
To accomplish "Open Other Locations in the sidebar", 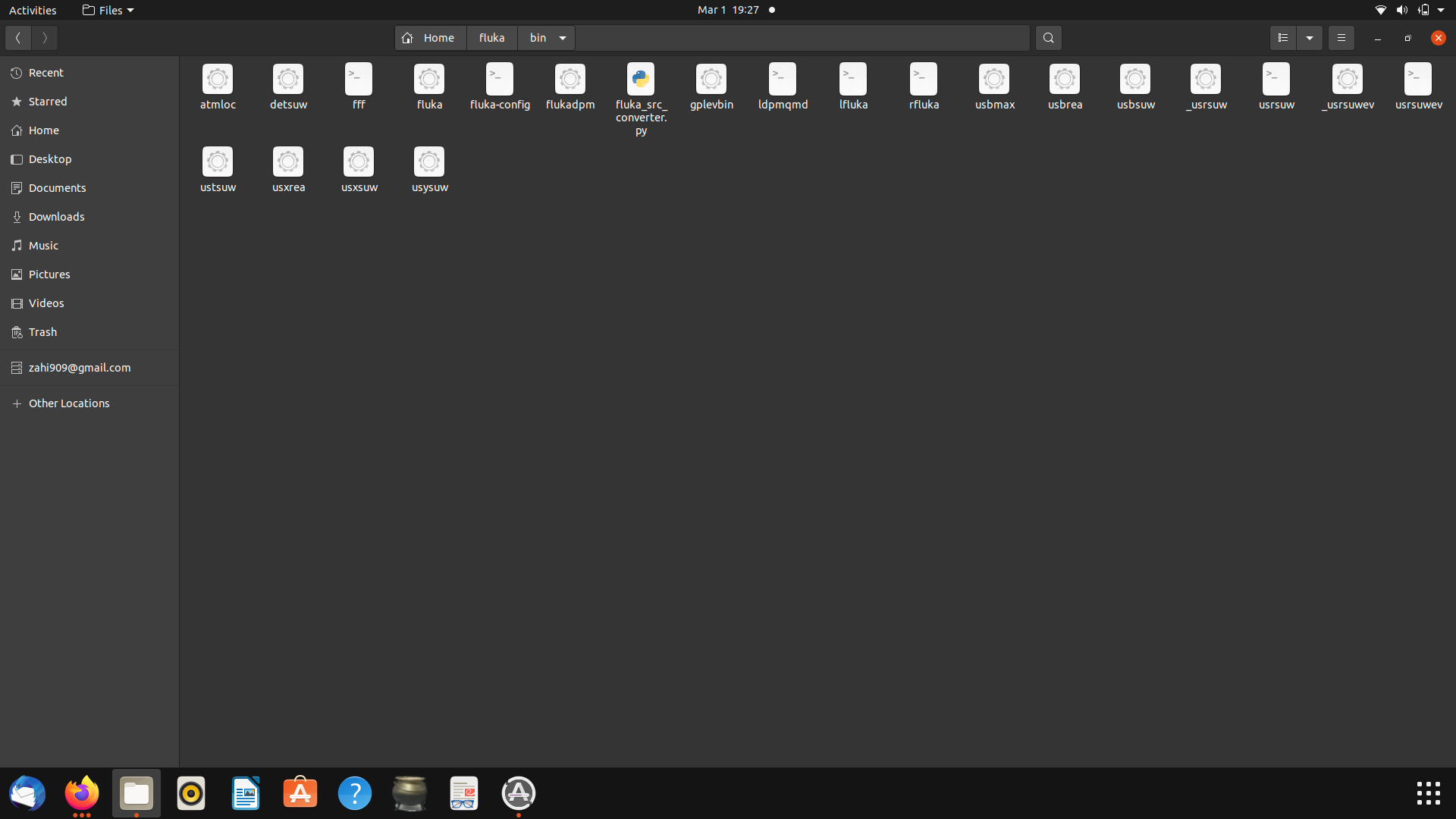I will point(89,403).
